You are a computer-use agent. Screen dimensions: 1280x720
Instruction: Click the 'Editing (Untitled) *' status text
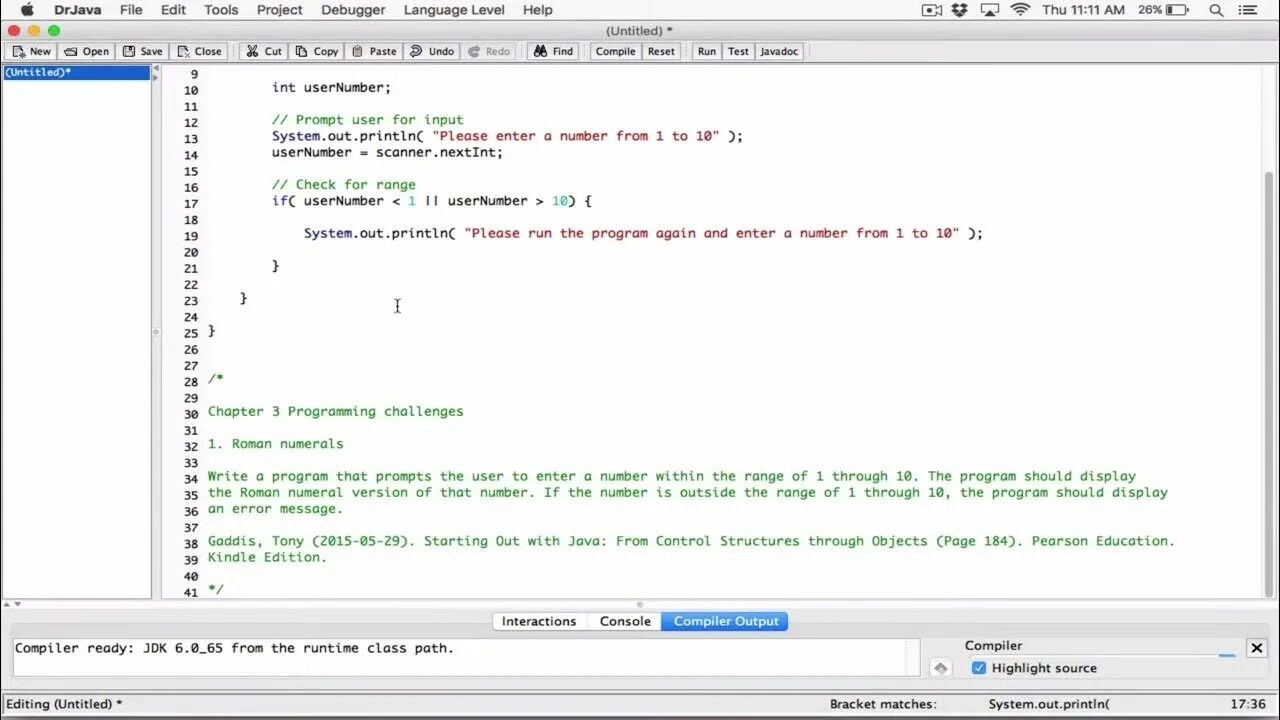(64, 704)
